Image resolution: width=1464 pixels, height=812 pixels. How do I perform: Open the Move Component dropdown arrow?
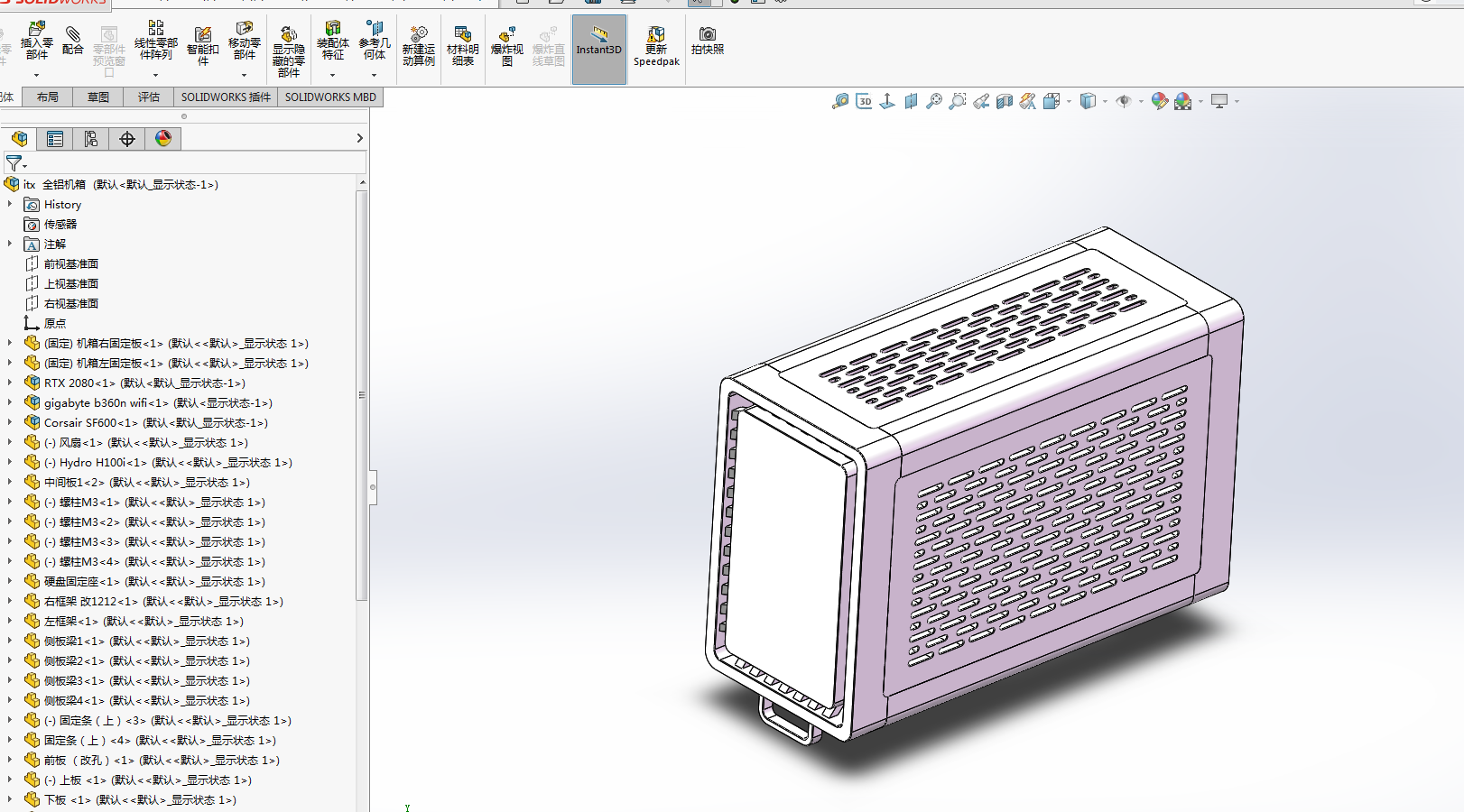pos(244,75)
